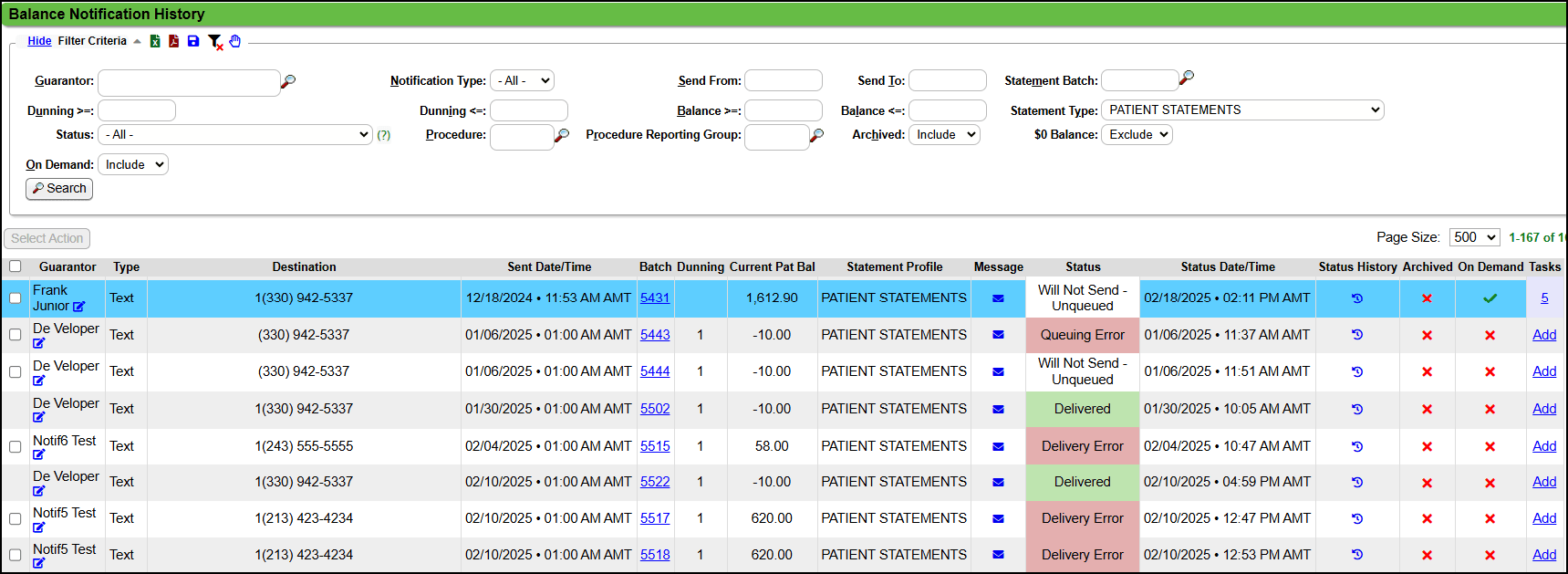The height and width of the screenshot is (574, 1568).
Task: Click the Send From date field
Action: tap(784, 80)
